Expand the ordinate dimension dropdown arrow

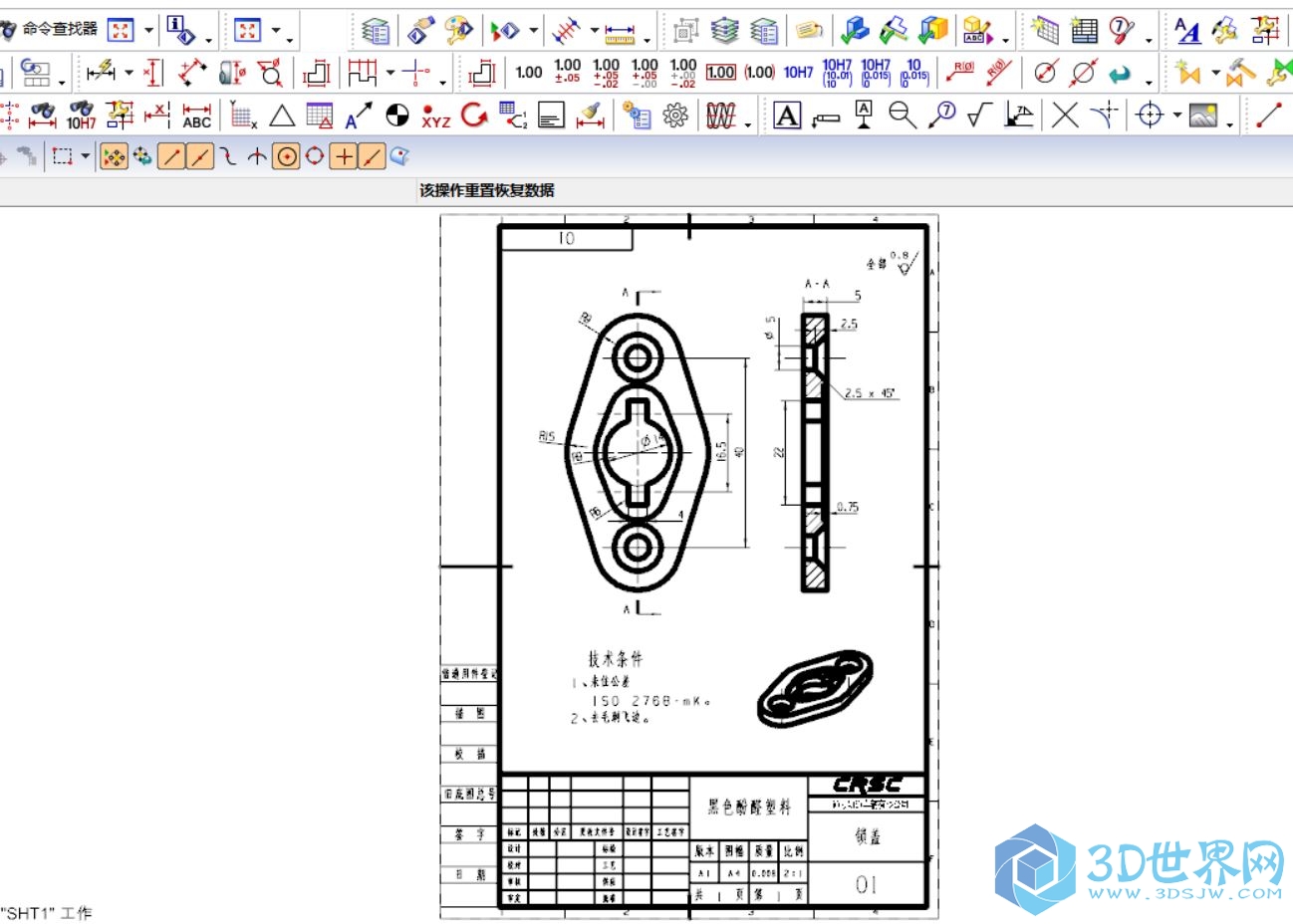(x=595, y=32)
